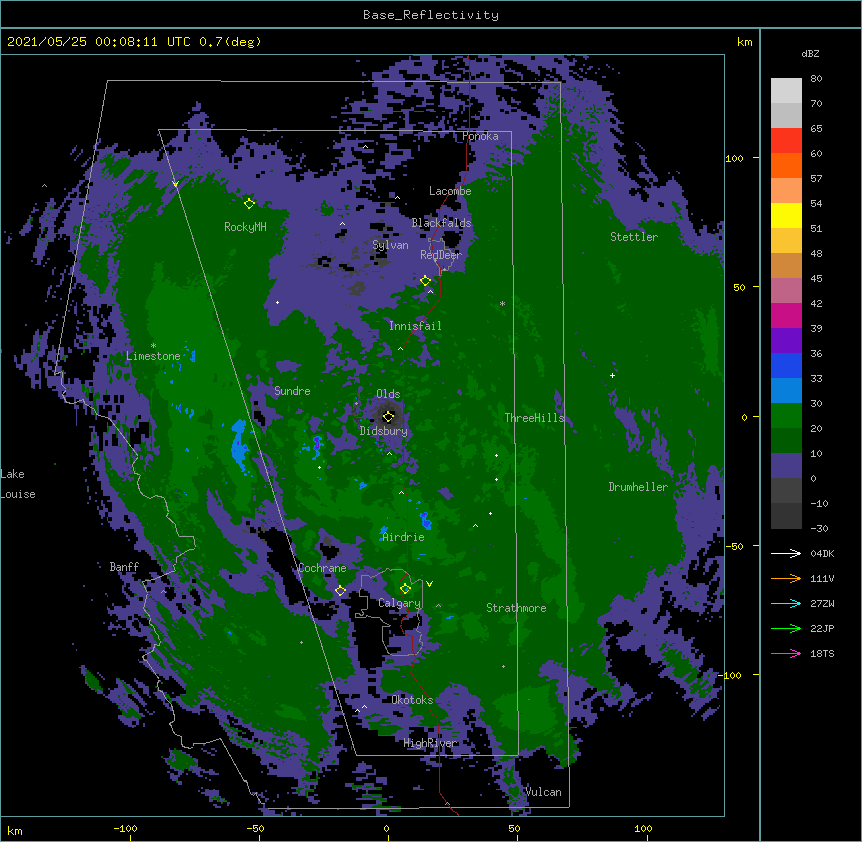
Task: Click the Sylvan label
Action: [390, 245]
